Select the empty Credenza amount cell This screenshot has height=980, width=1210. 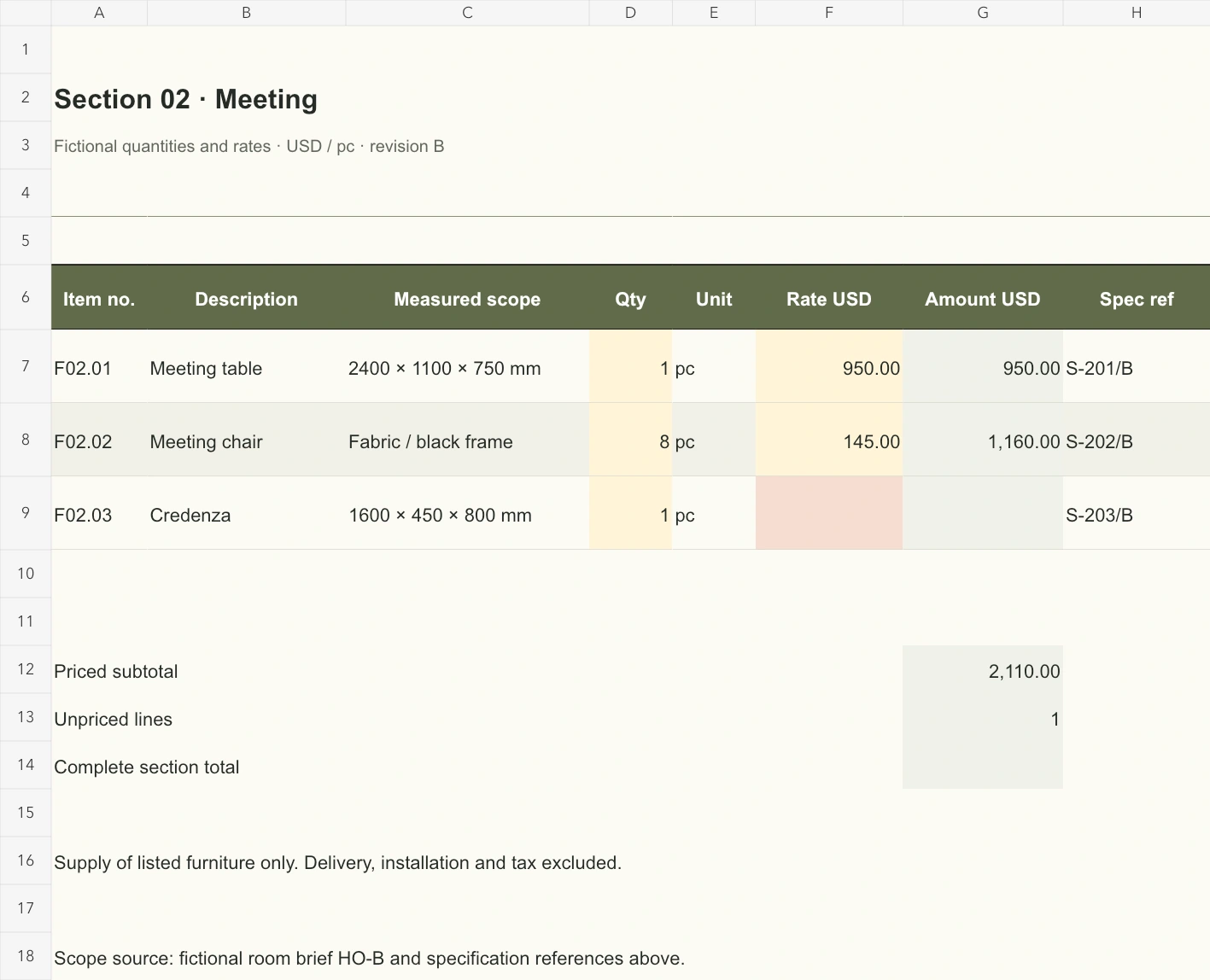[983, 514]
